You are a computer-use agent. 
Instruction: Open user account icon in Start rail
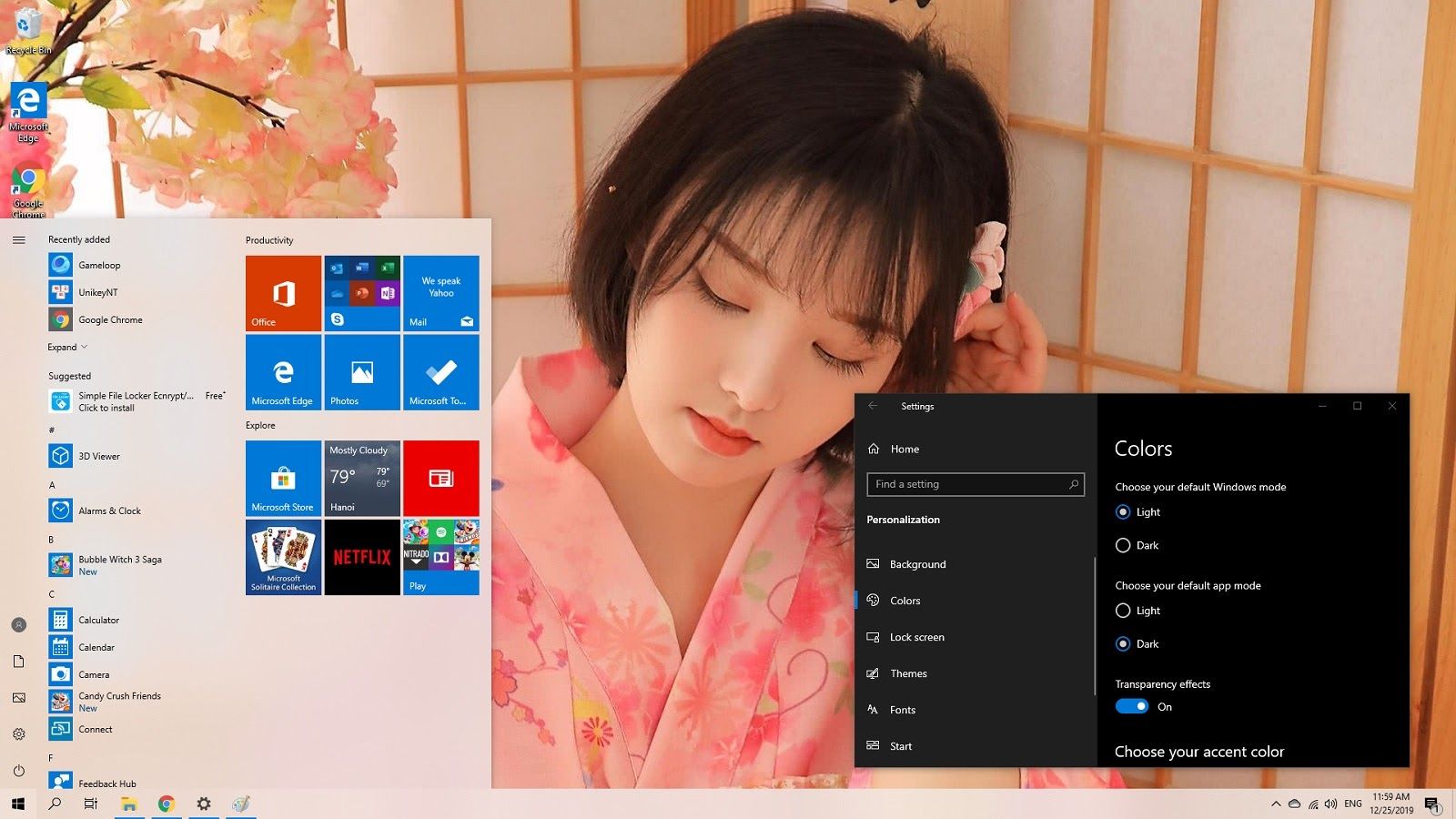19,625
